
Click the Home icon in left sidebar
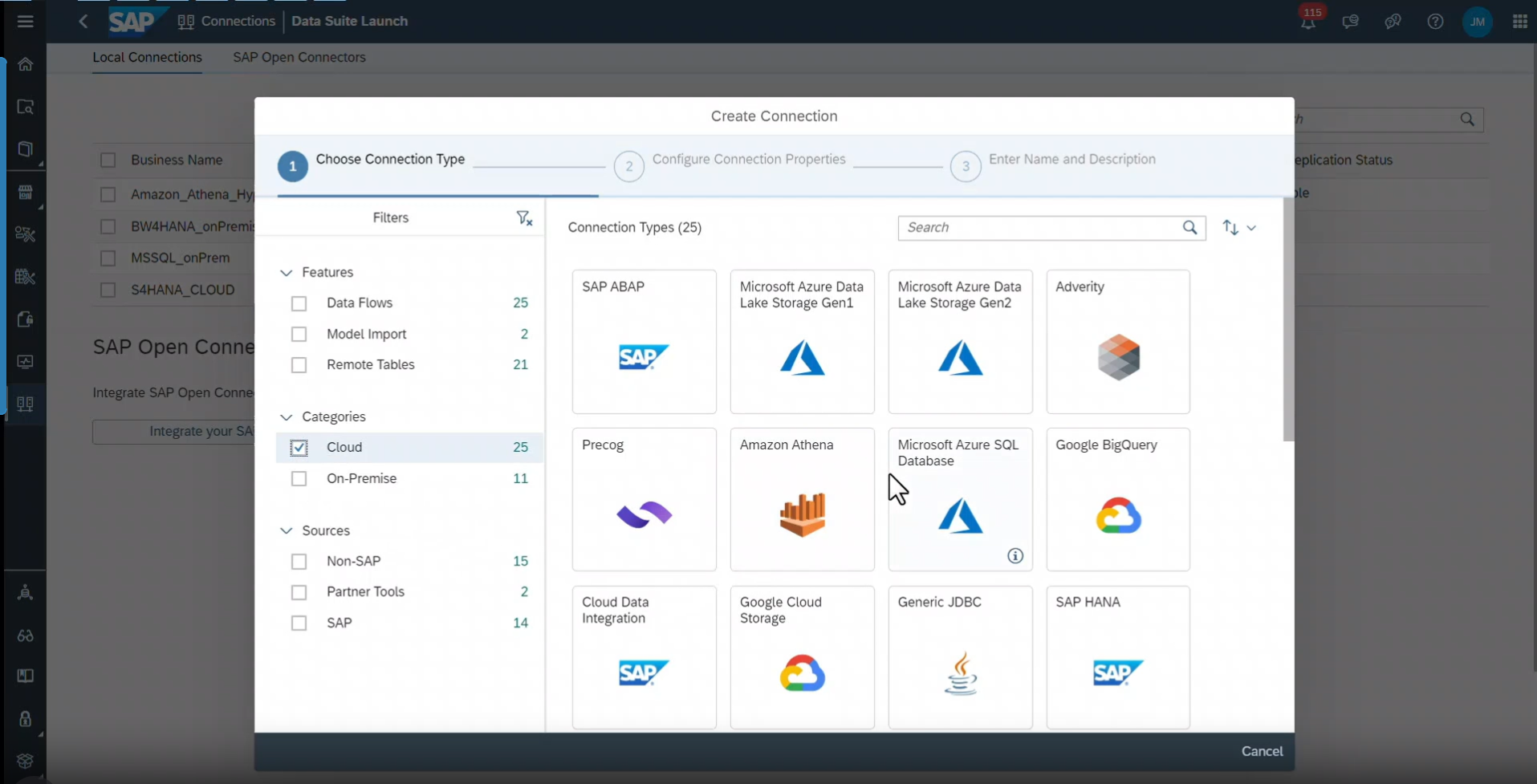coord(26,64)
